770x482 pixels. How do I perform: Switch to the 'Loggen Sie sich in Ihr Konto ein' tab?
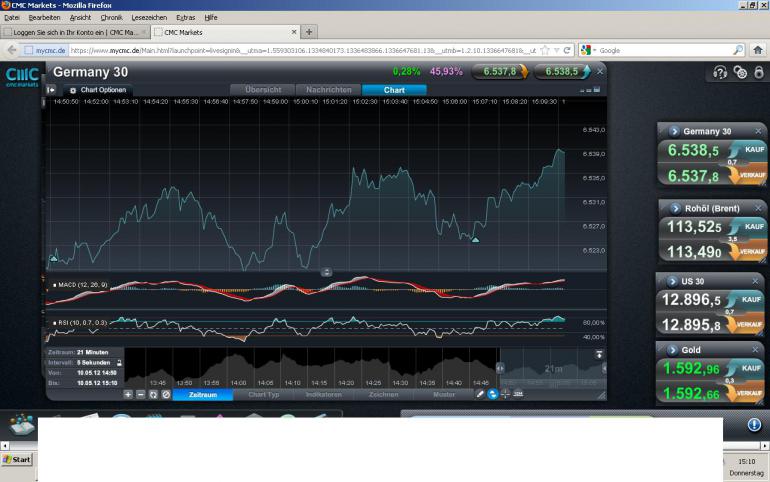(75, 32)
